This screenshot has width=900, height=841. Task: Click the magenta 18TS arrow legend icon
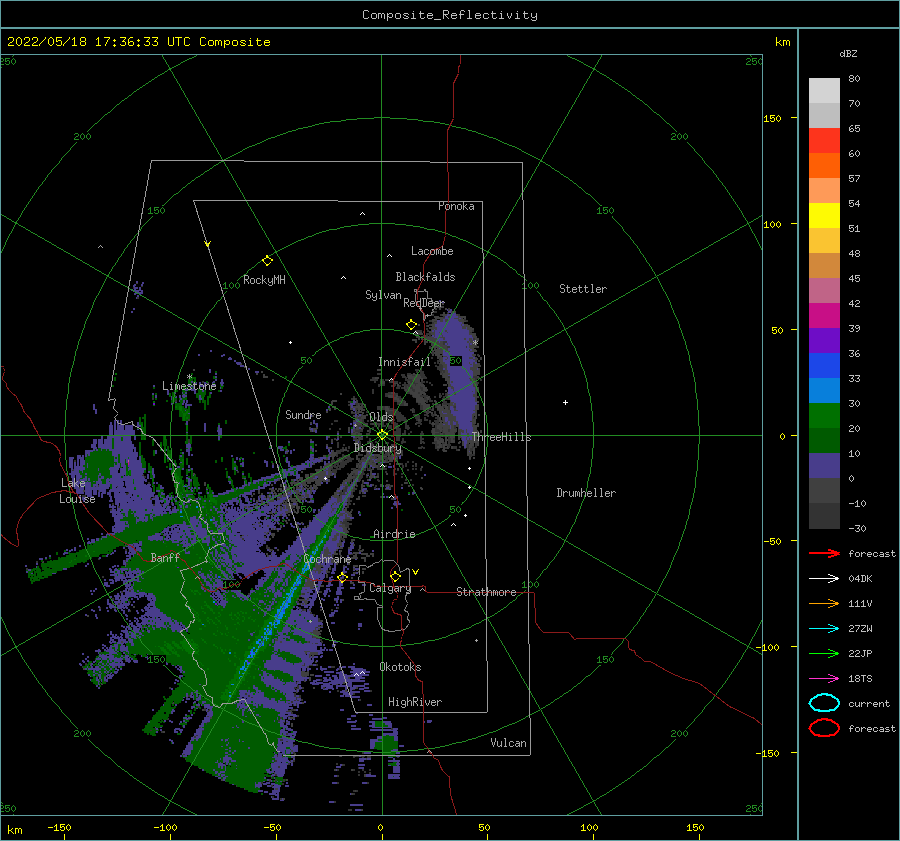point(824,679)
